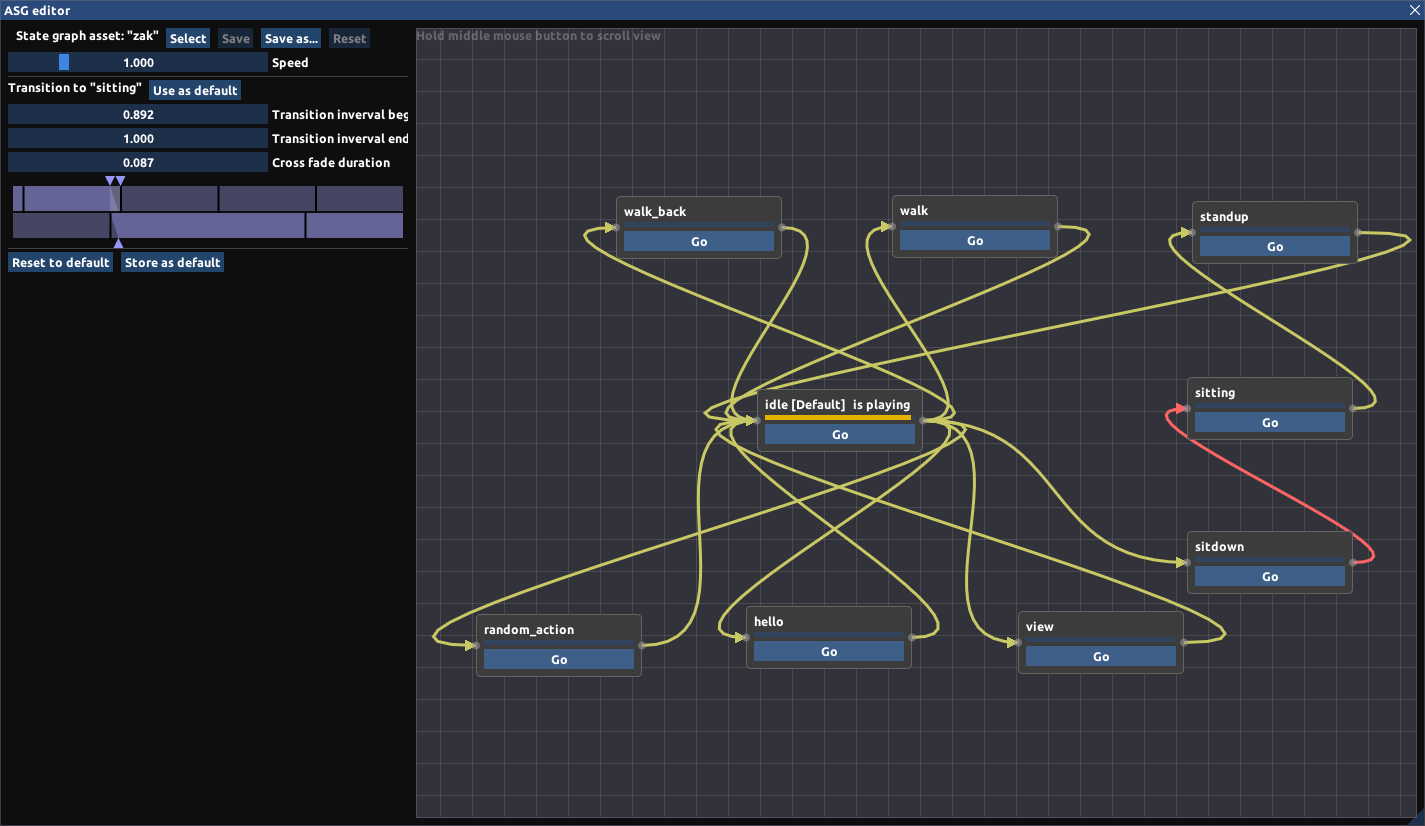The image size is (1425, 826).
Task: Click the output pin of the random_action node
Action: [640, 645]
